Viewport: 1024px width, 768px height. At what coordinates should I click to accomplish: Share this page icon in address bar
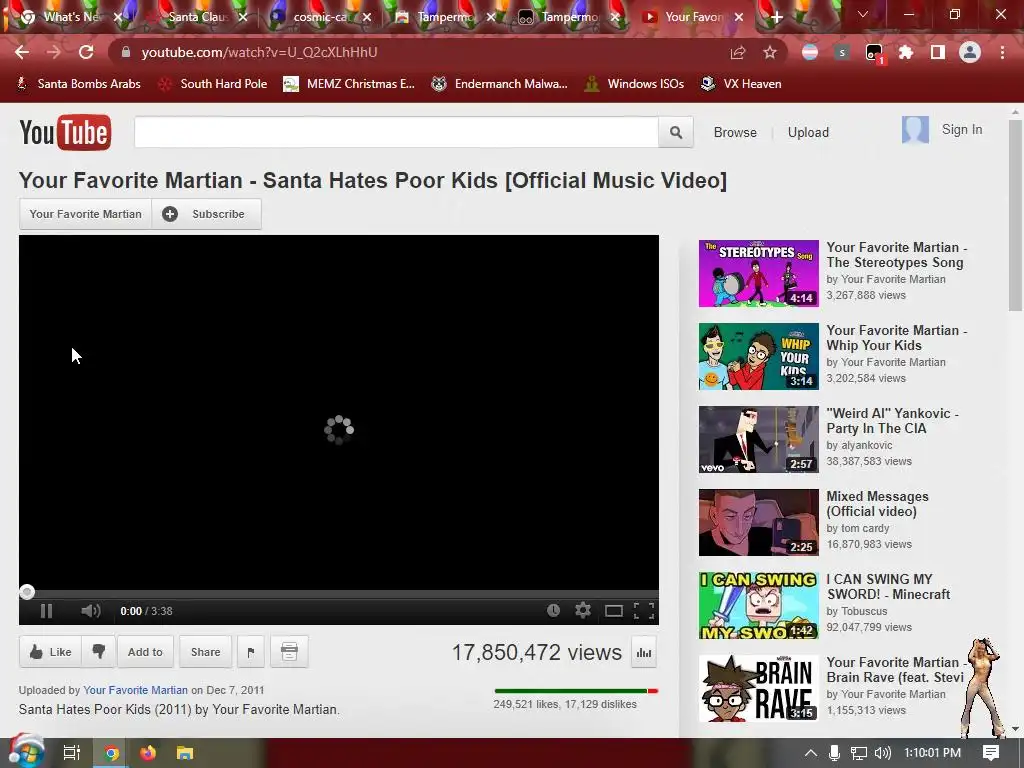(x=738, y=52)
